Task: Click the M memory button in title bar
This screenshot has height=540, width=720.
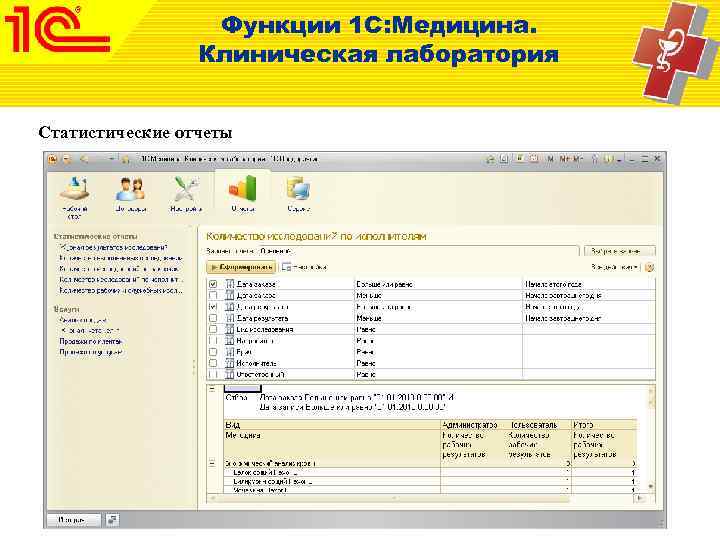Action: pos(550,159)
